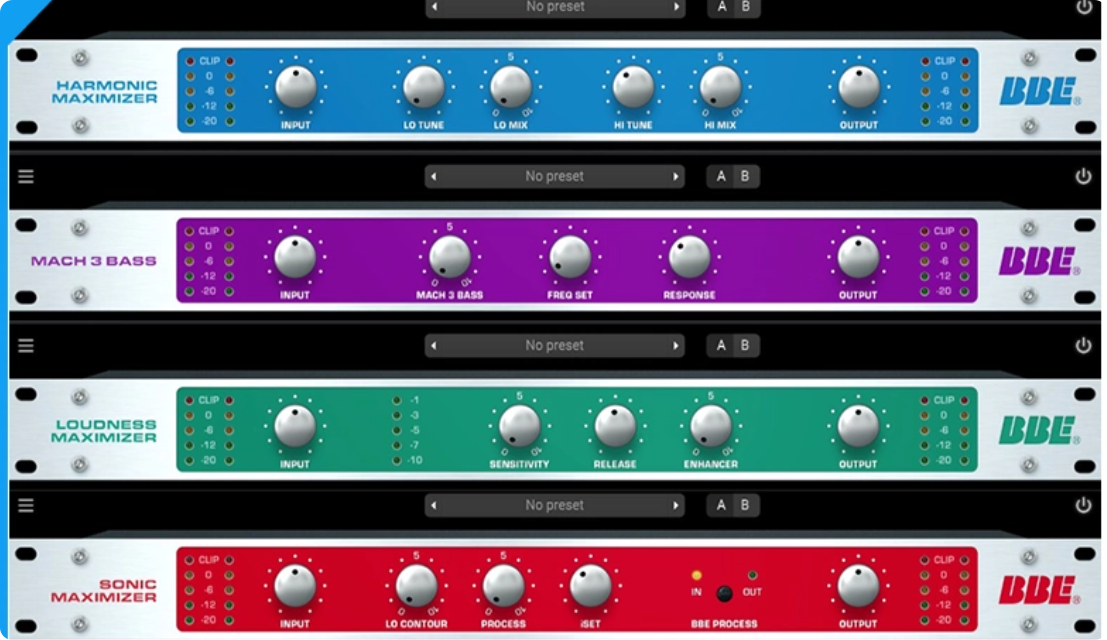This screenshot has width=1107, height=640.
Task: Click the green BBE logo on Loudness Maximizer
Action: (1039, 430)
